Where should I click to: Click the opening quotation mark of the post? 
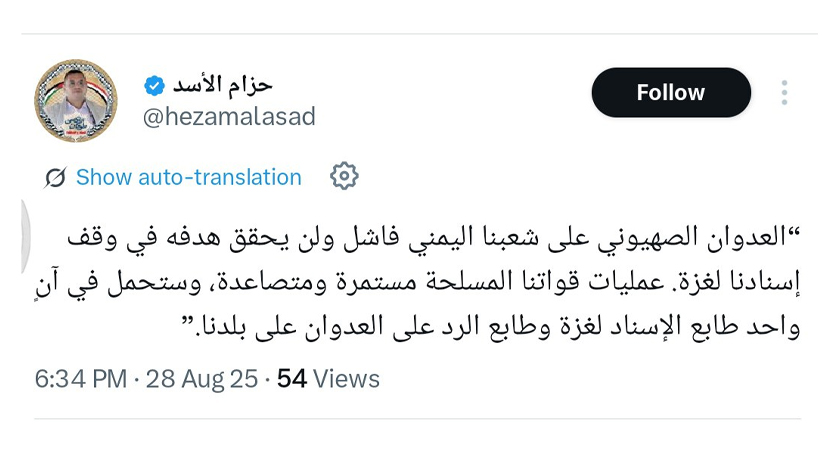[x=793, y=232]
